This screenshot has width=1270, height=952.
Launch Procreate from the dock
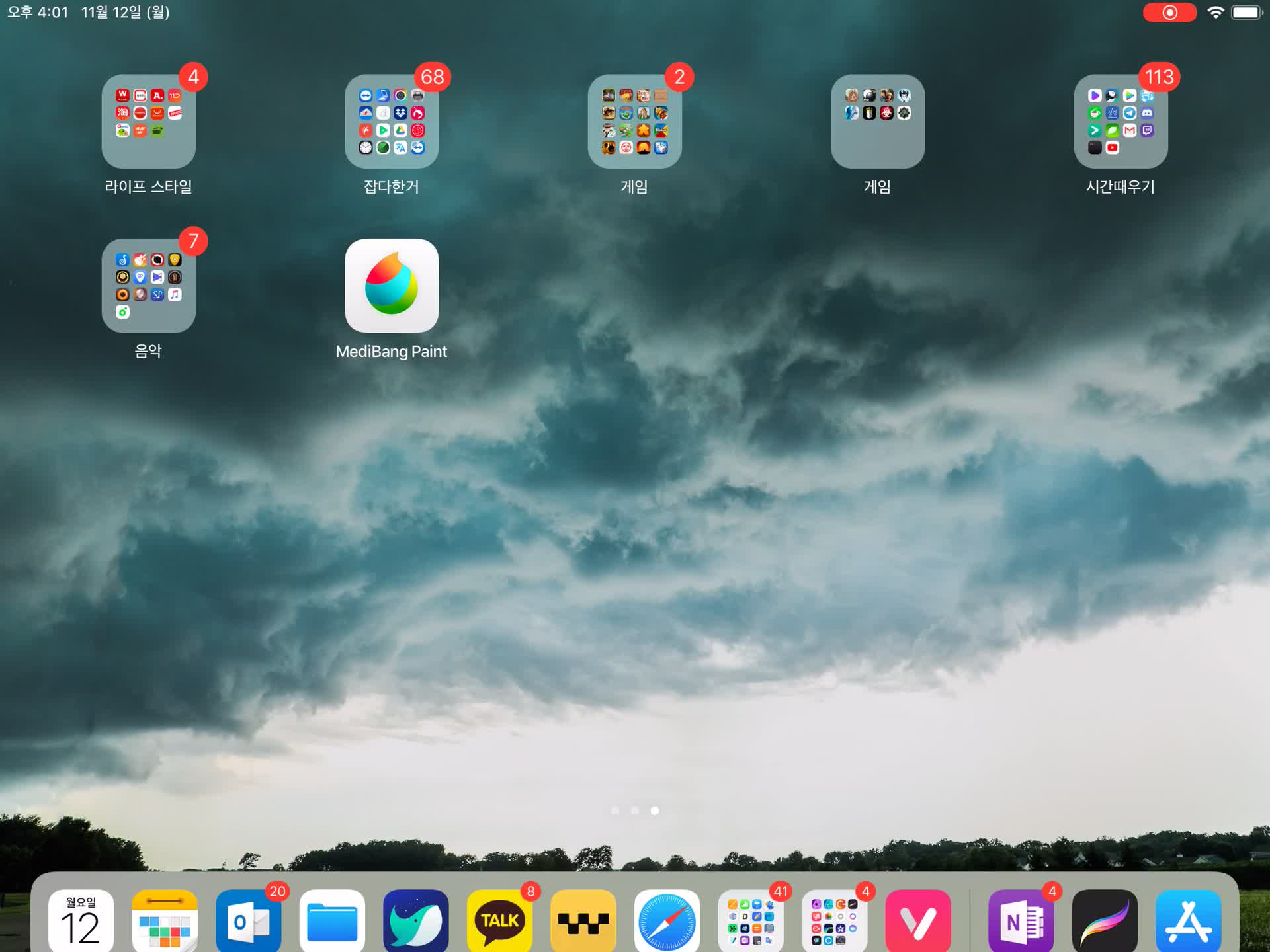[1104, 920]
